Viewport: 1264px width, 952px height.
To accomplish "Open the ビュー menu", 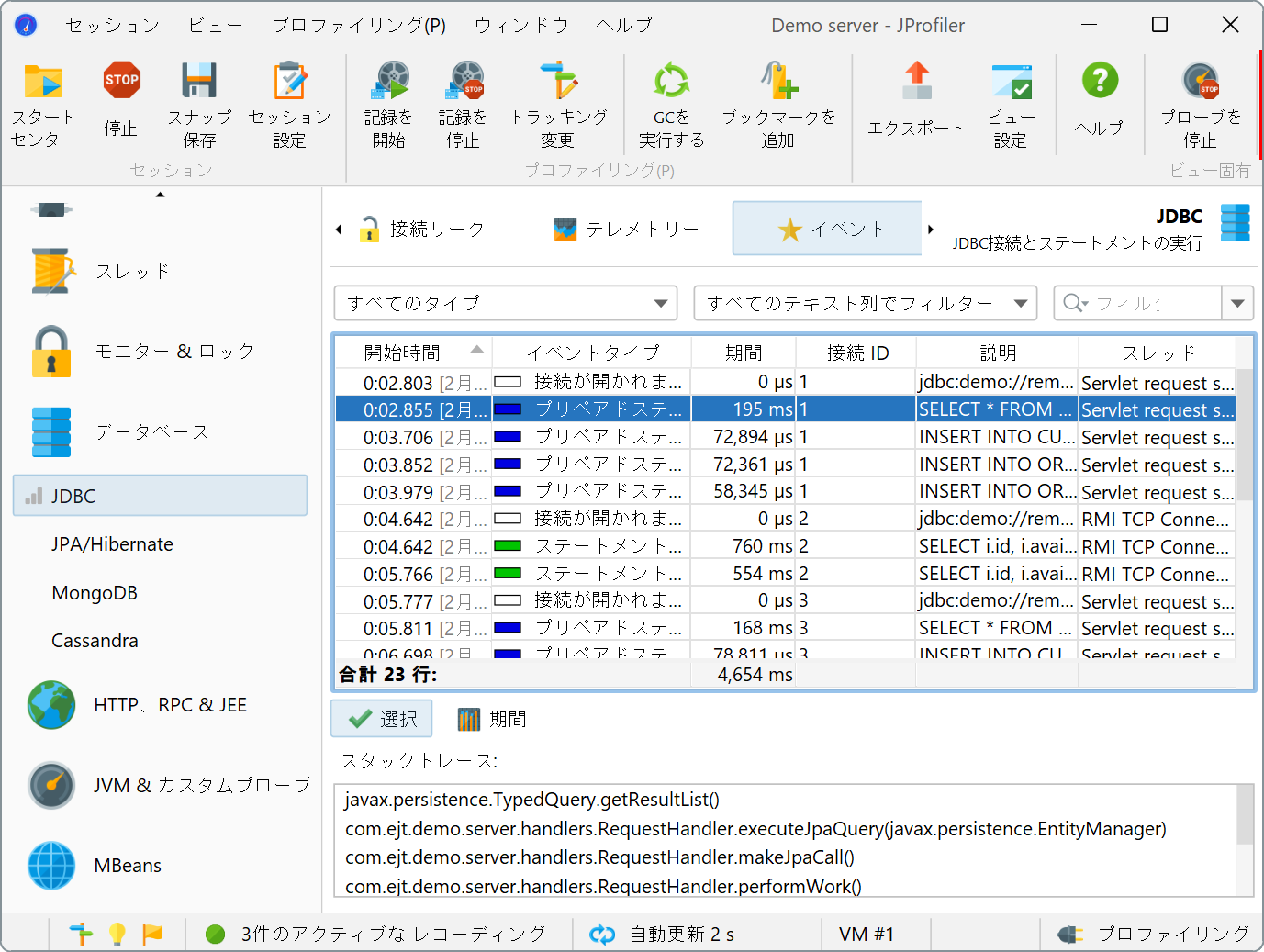I will (216, 26).
